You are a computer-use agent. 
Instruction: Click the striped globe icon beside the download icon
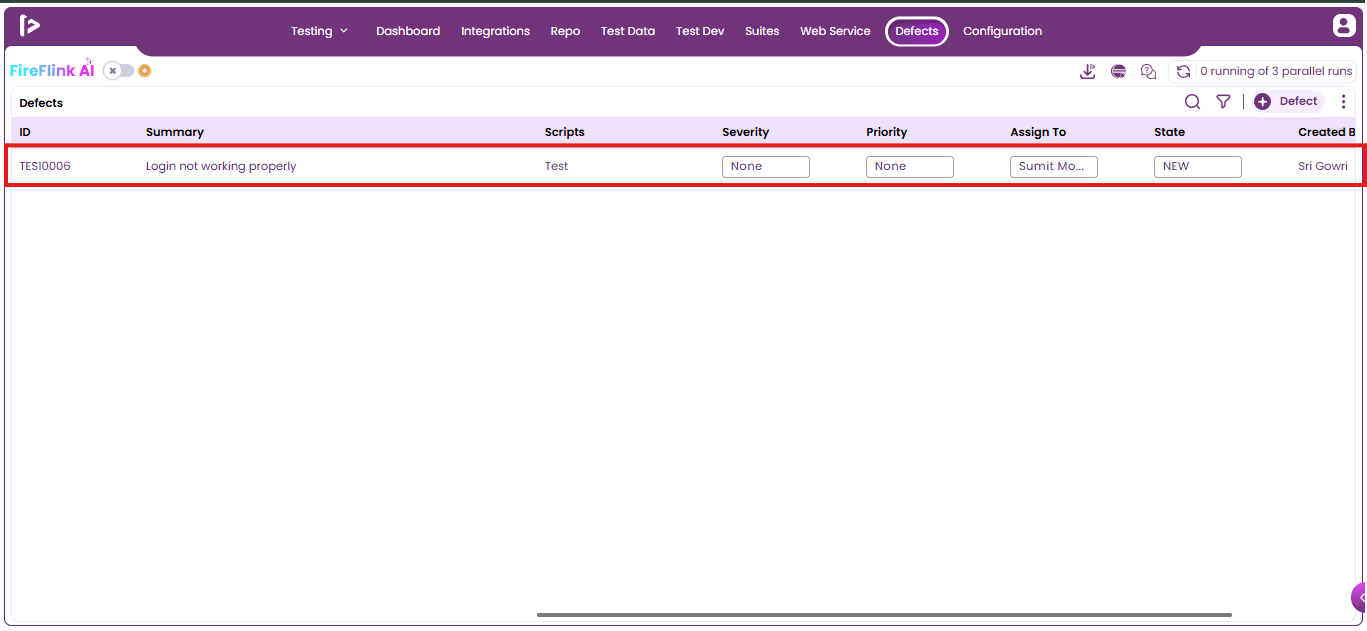coord(1118,71)
